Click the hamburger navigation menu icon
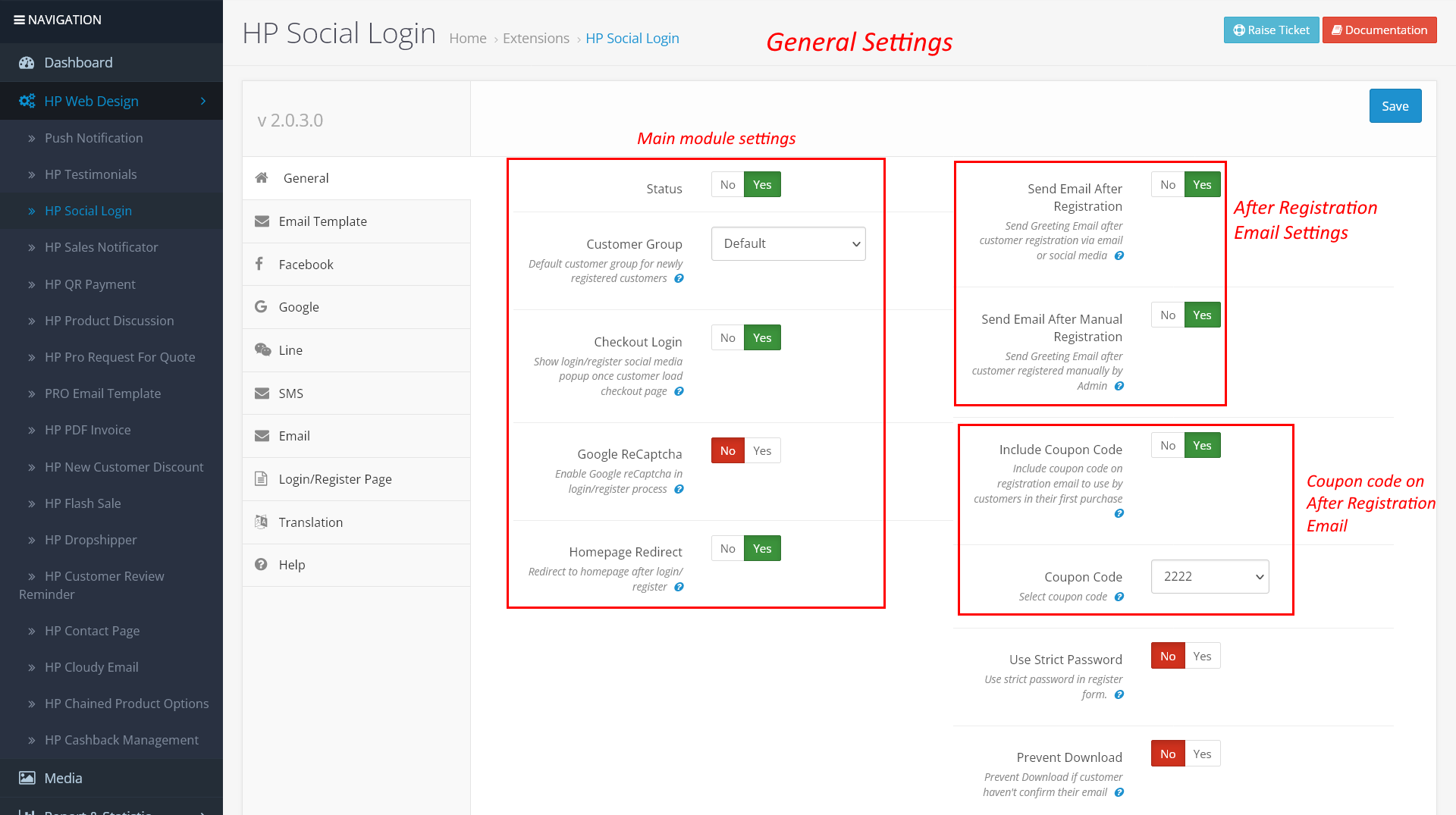The width and height of the screenshot is (1456, 815). coord(19,20)
